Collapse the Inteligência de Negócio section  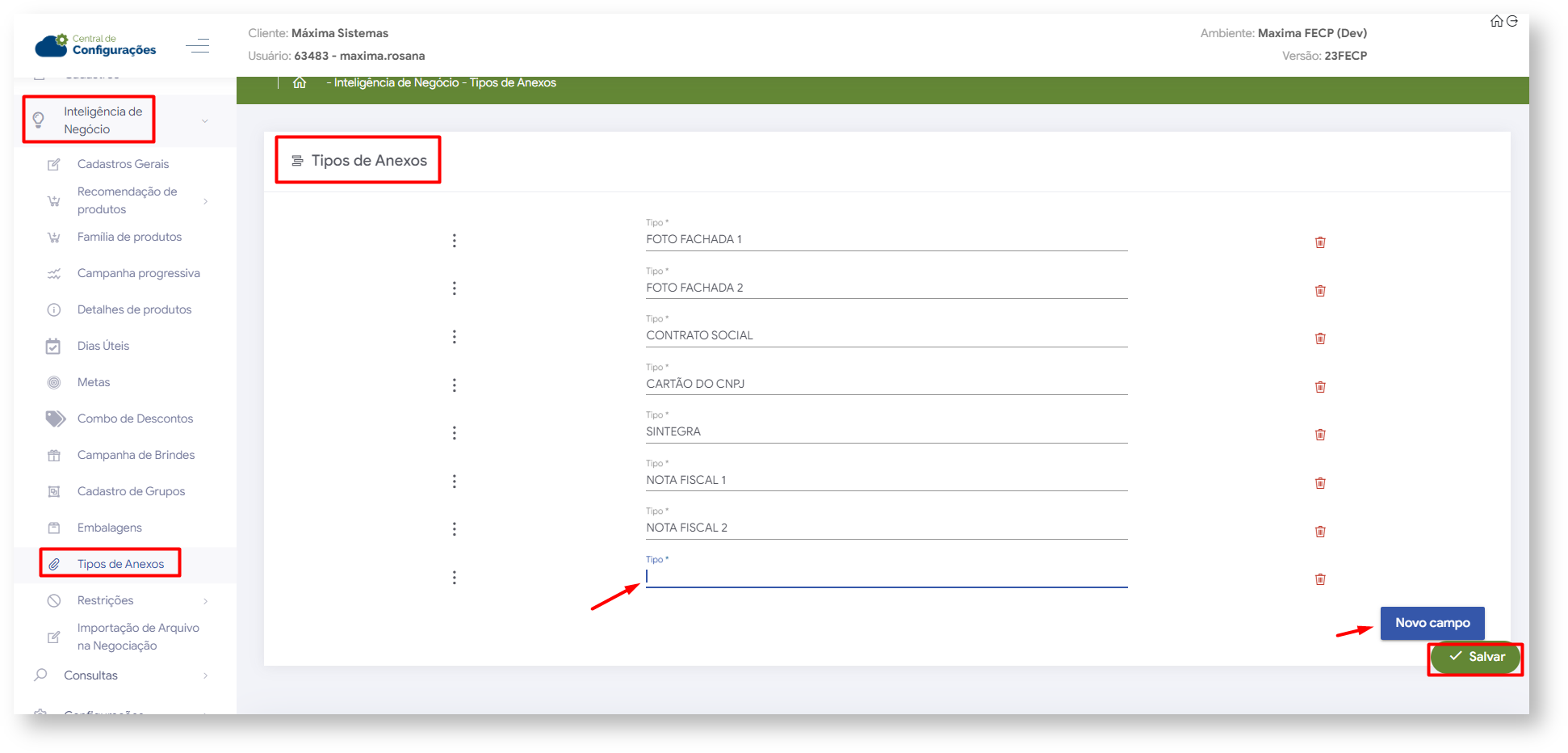[x=205, y=121]
